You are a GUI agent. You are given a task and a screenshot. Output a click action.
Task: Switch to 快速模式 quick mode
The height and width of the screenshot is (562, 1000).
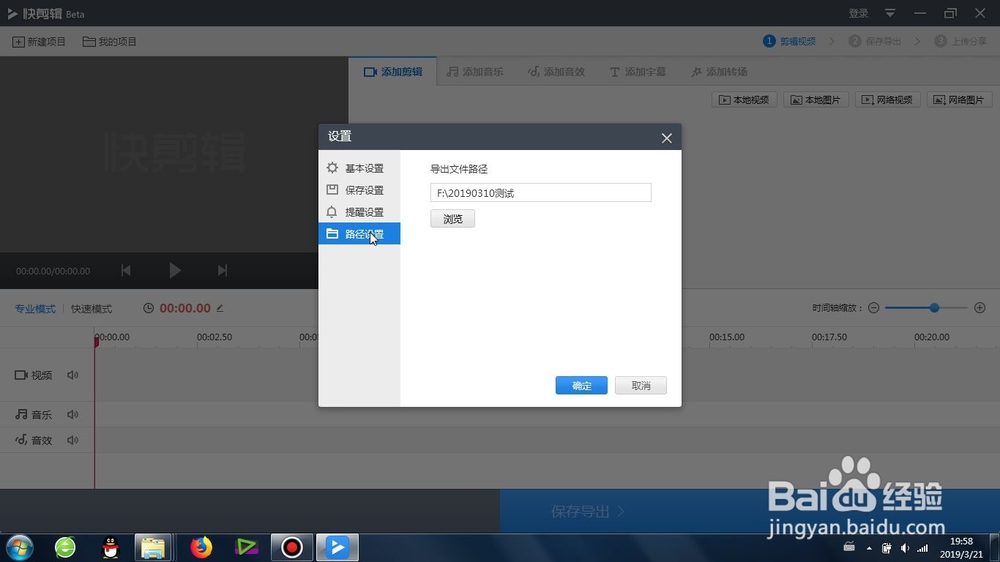(91, 309)
